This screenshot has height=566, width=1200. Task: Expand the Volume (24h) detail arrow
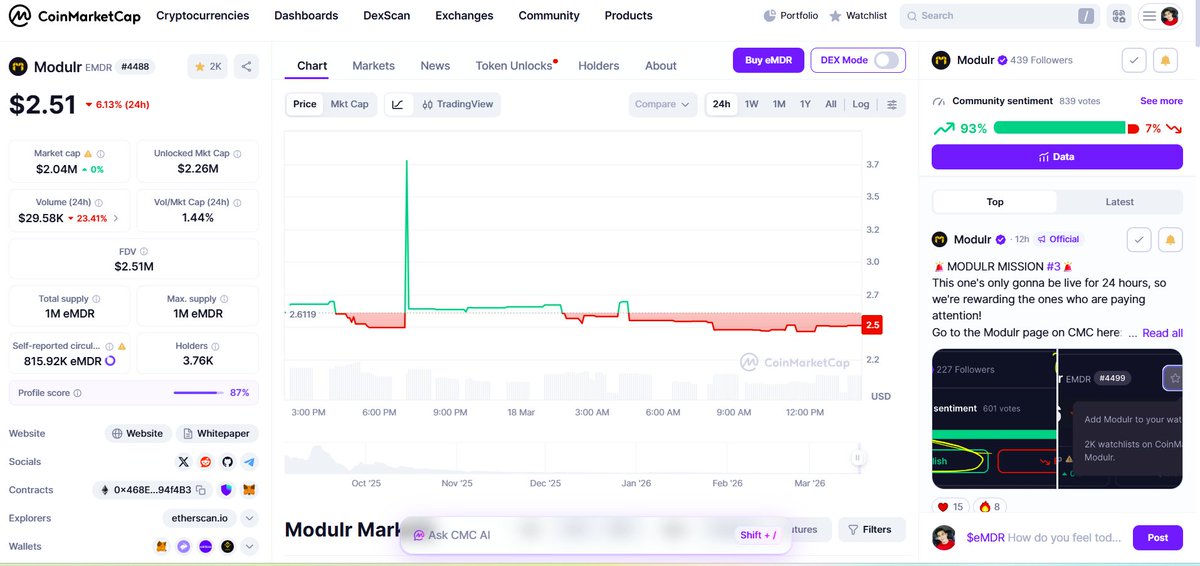click(x=116, y=218)
